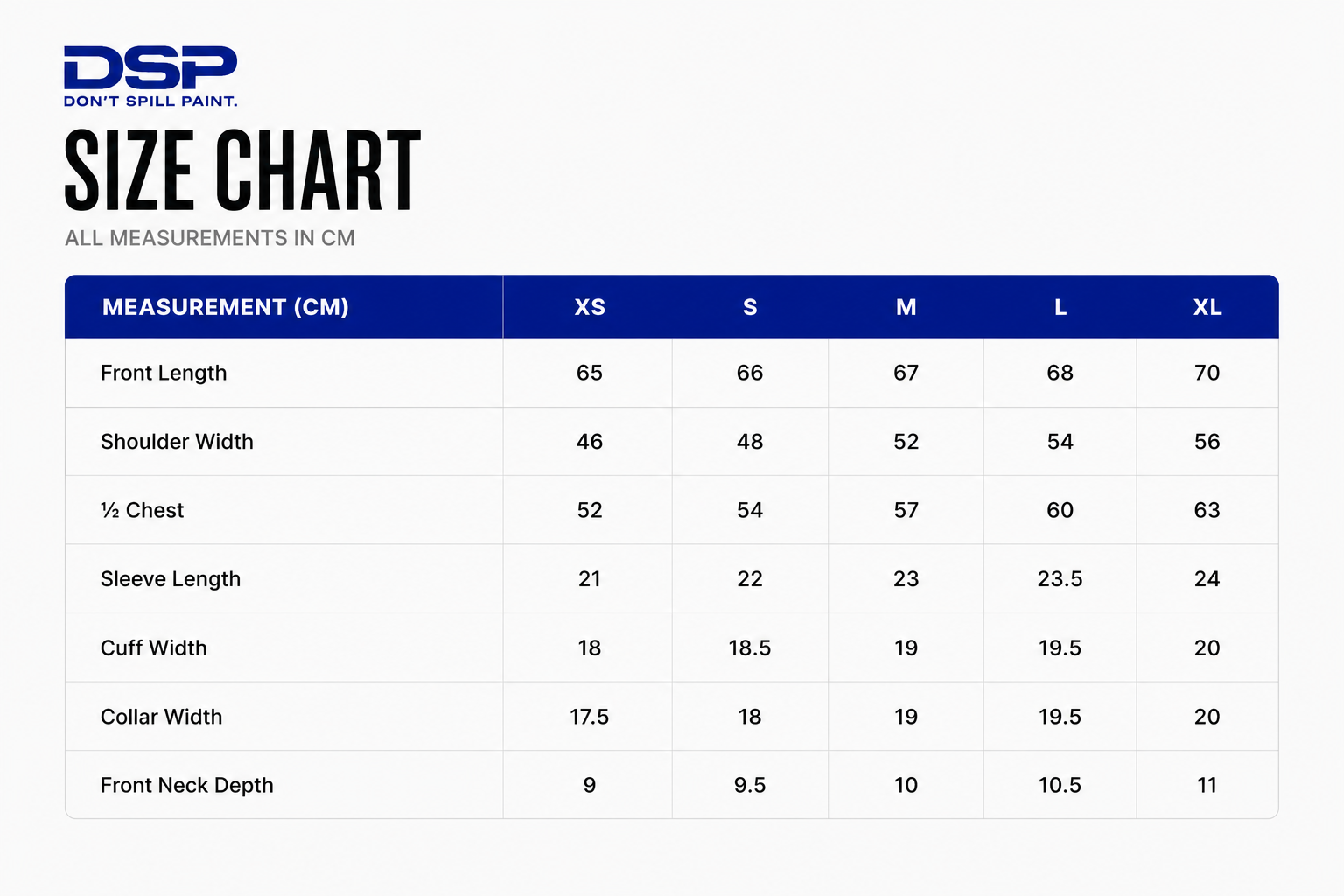The width and height of the screenshot is (1344, 896).
Task: Select the M column header
Action: pyautogui.click(x=906, y=307)
